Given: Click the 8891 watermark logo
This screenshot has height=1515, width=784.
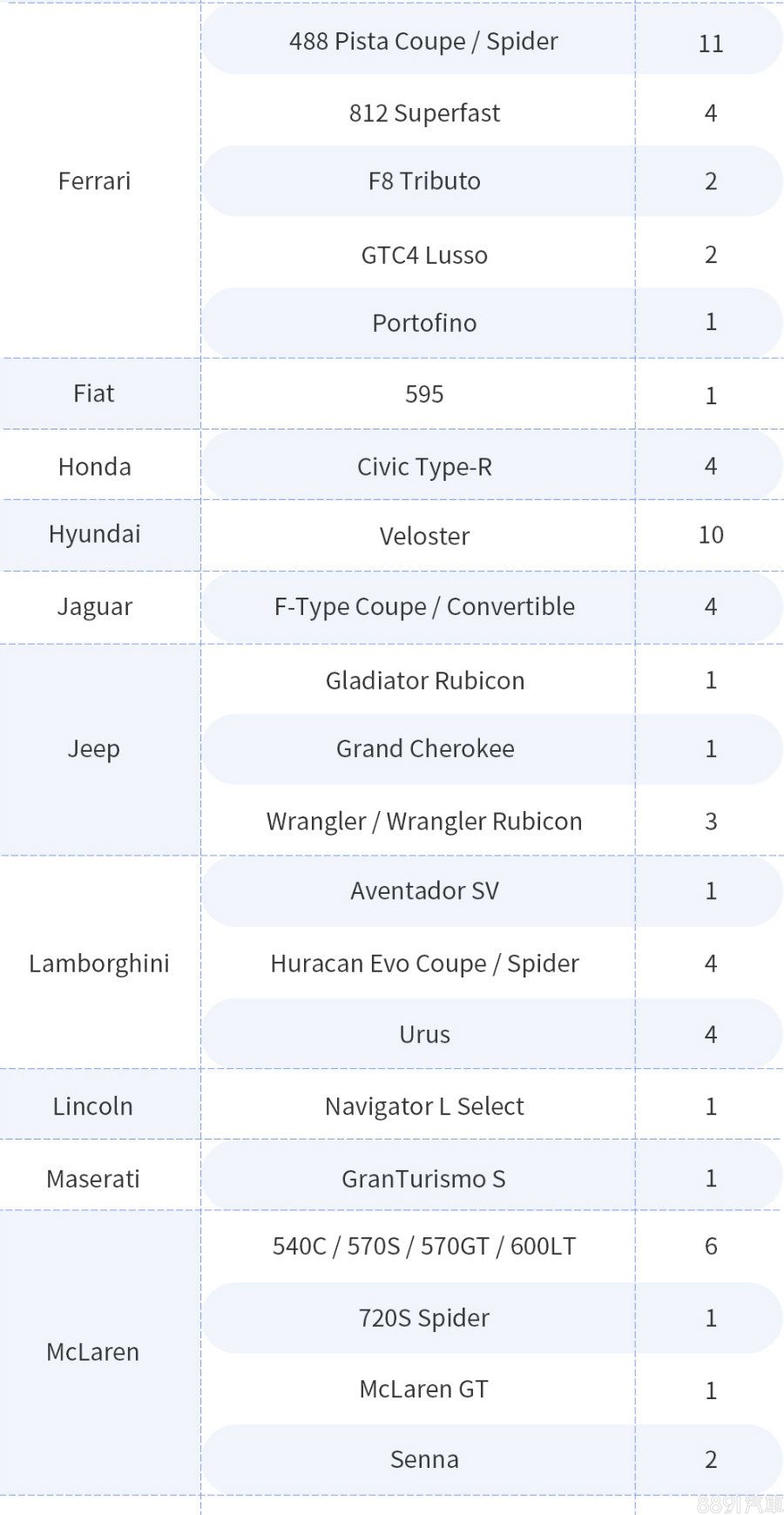Looking at the screenshot, I should point(740,1503).
